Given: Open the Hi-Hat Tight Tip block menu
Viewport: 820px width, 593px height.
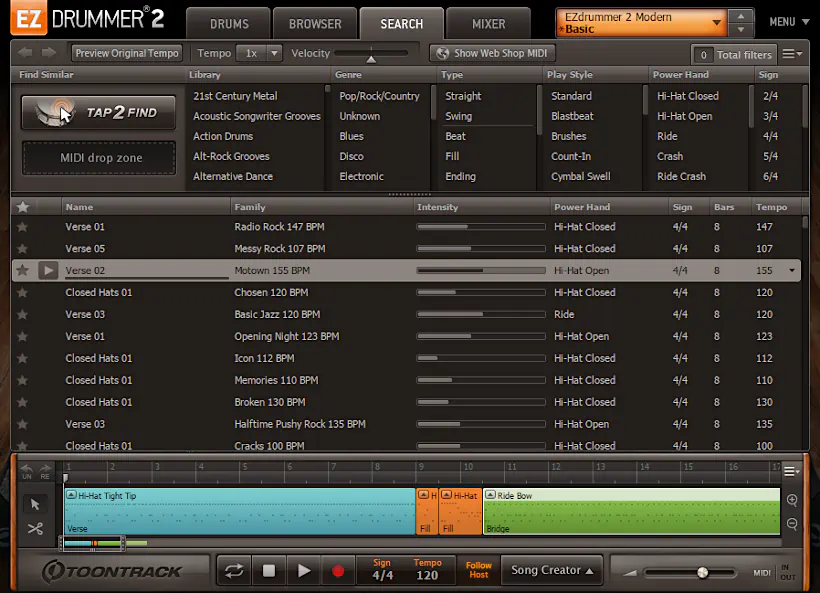Looking at the screenshot, I should [72, 495].
